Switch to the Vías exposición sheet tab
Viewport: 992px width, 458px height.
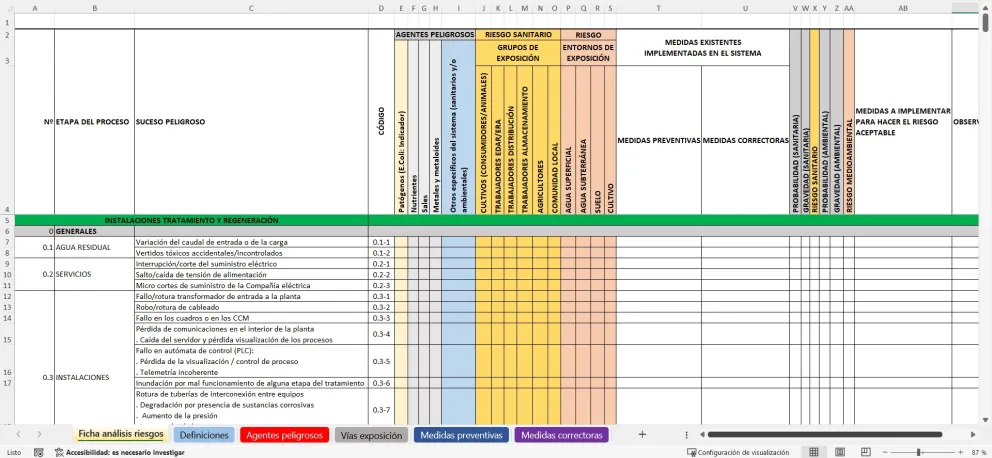tap(371, 435)
